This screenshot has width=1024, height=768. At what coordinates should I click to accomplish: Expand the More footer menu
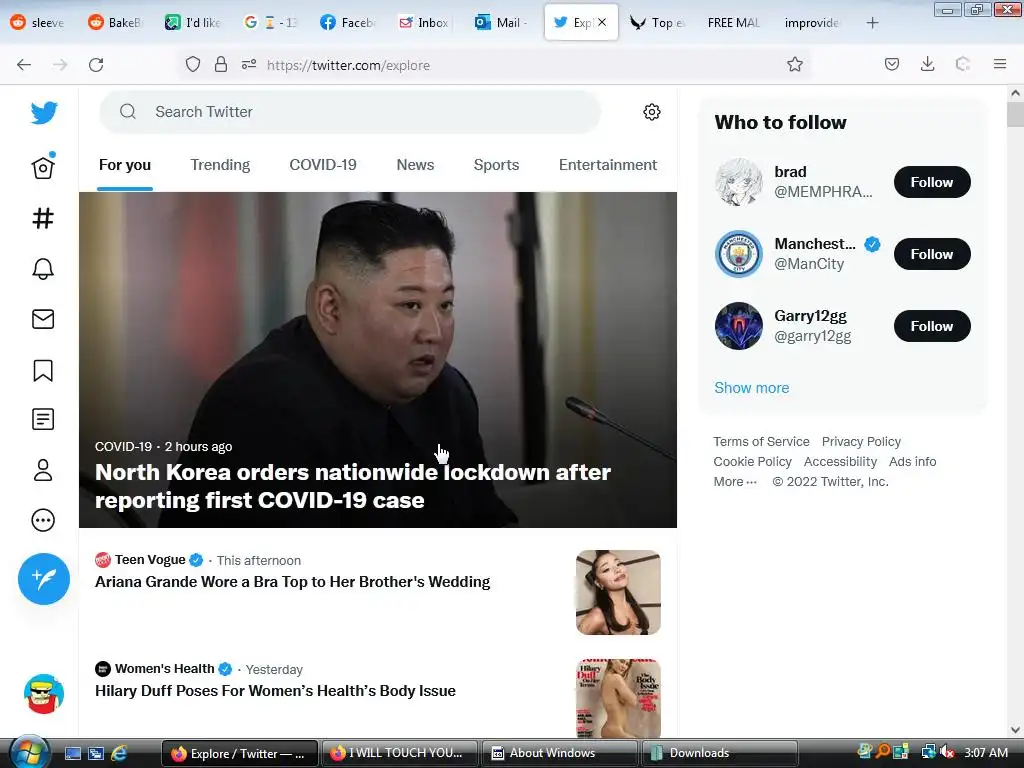(735, 482)
